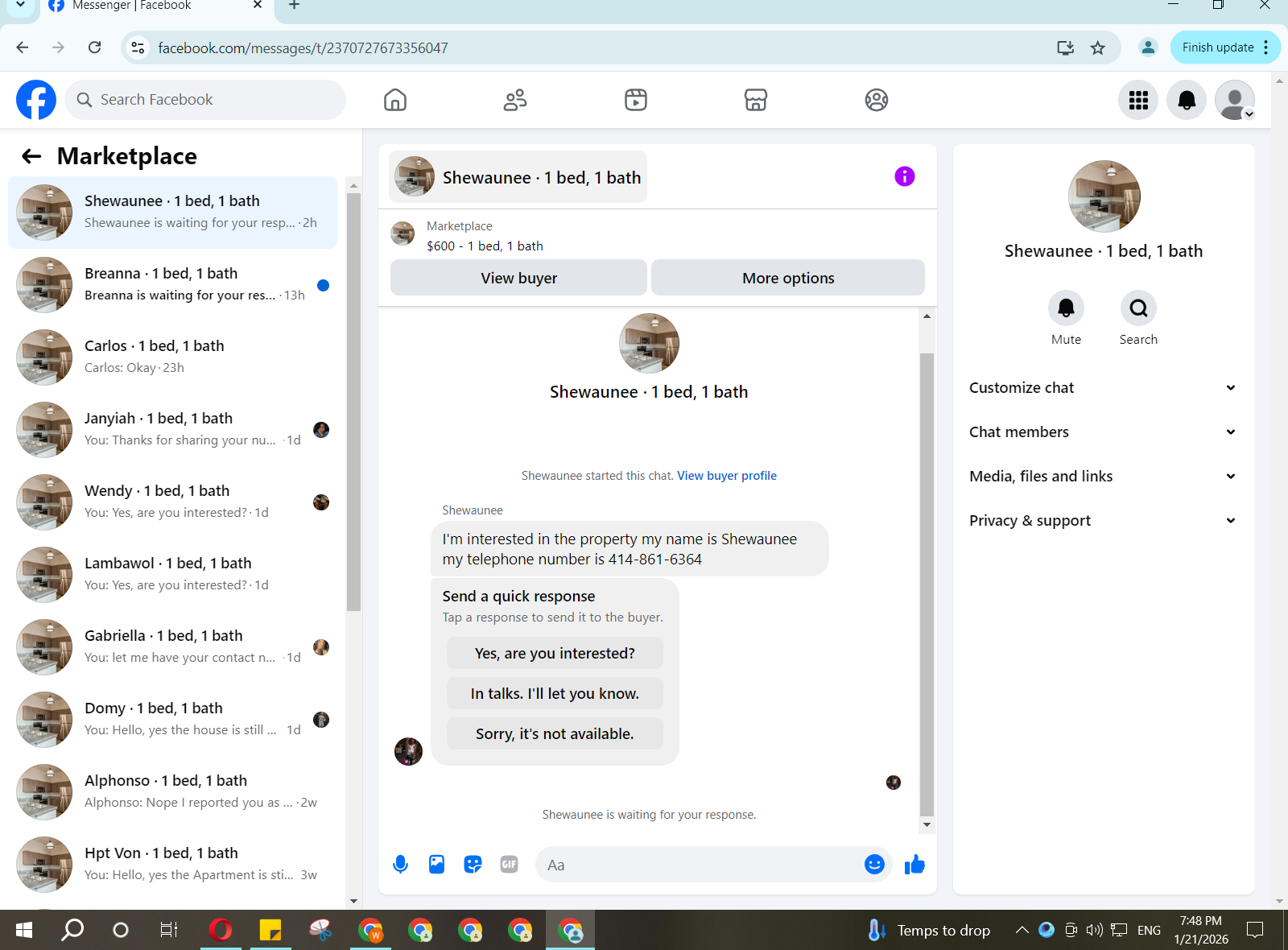Viewport: 1288px width, 950px height.
Task: Send a thumbs up like
Action: pyautogui.click(x=914, y=865)
